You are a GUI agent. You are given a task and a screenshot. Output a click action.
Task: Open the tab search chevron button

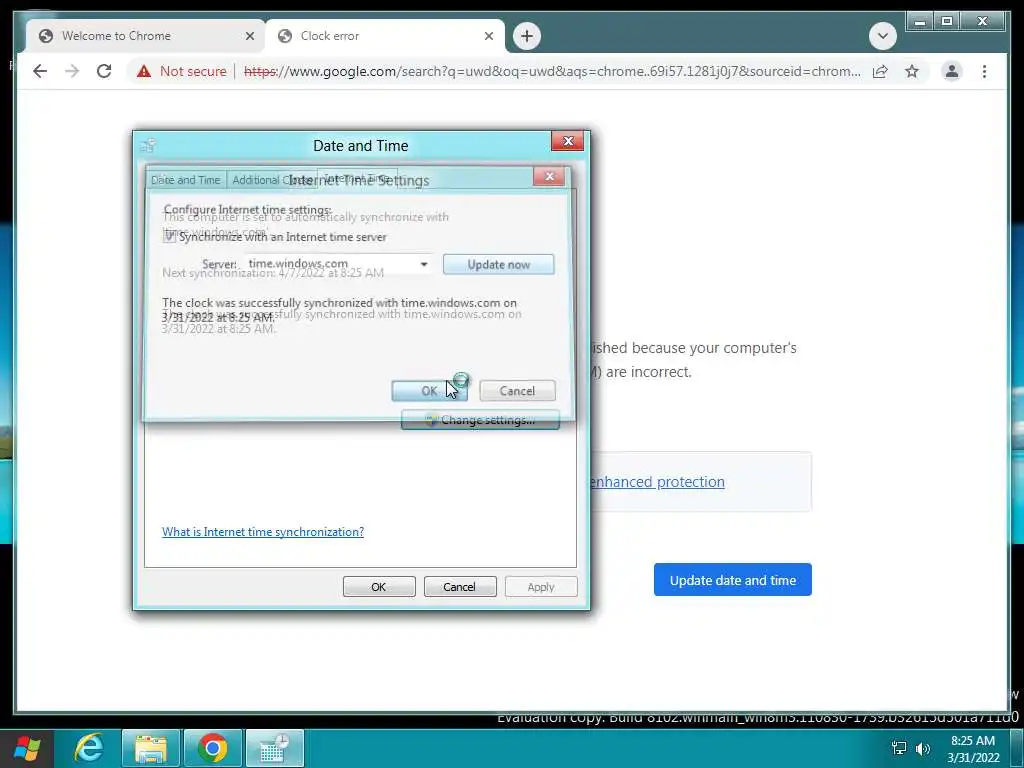coord(882,36)
